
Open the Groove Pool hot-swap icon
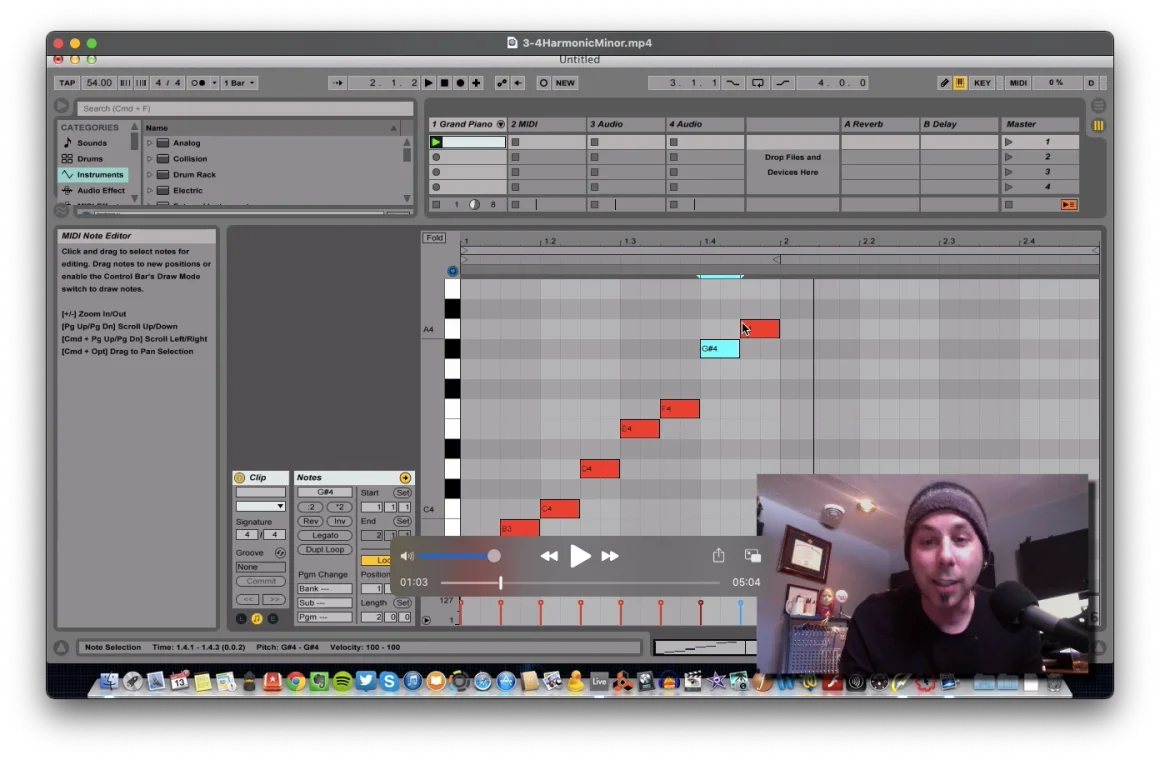[x=280, y=553]
